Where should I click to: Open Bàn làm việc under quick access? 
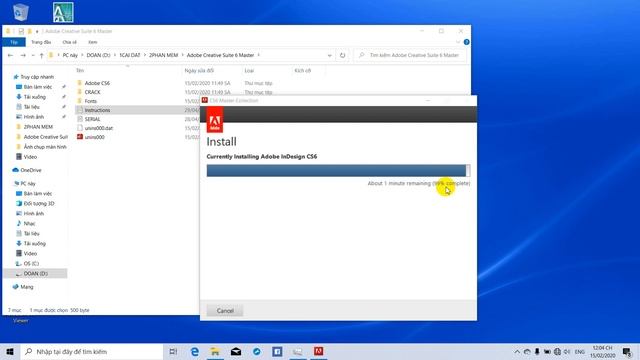point(38,87)
